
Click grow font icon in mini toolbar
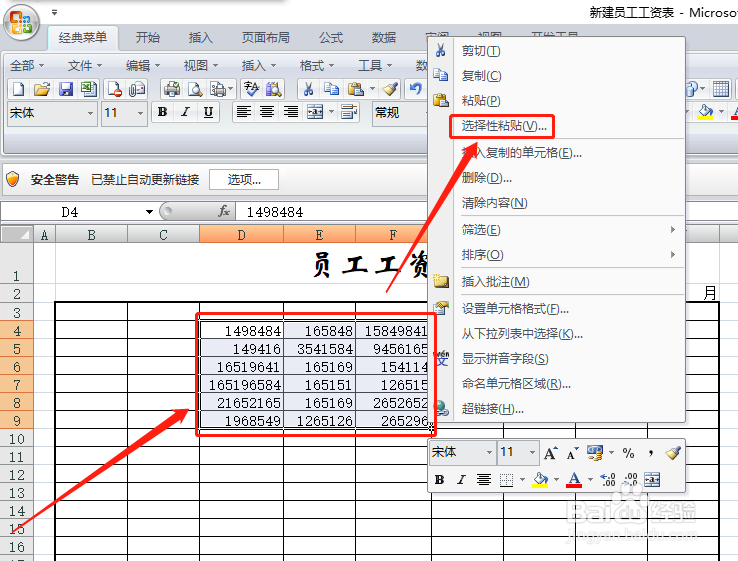tap(550, 453)
